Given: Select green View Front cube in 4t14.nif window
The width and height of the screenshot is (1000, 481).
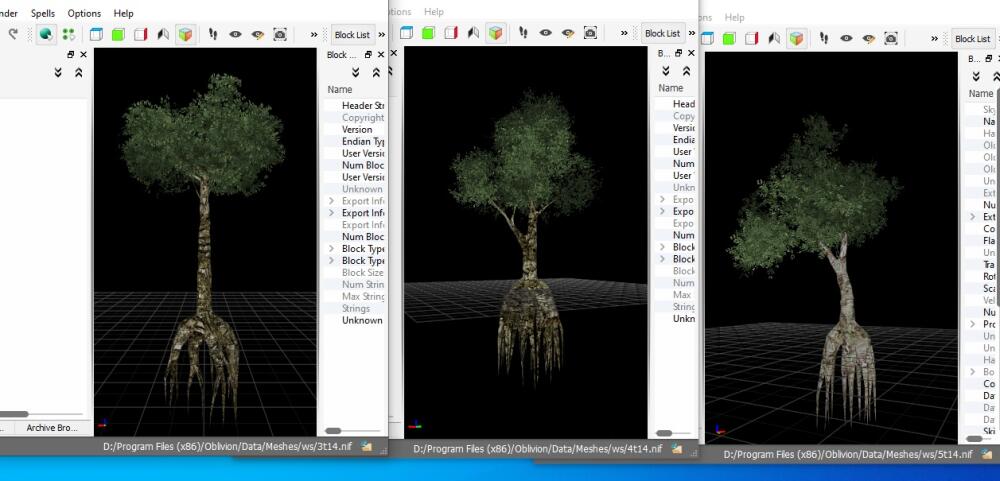Looking at the screenshot, I should [x=429, y=33].
